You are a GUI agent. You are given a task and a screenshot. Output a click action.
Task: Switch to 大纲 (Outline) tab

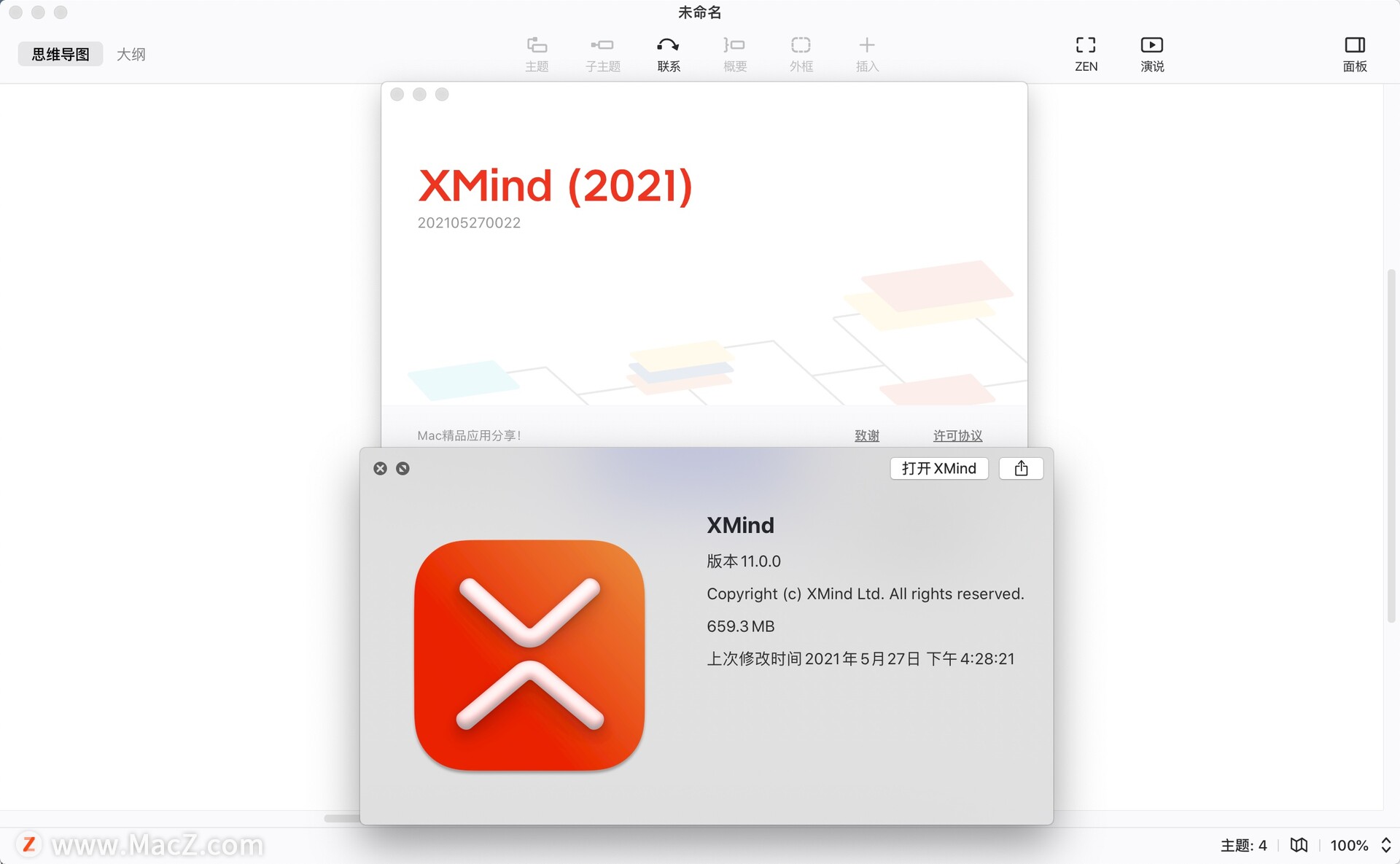132,54
